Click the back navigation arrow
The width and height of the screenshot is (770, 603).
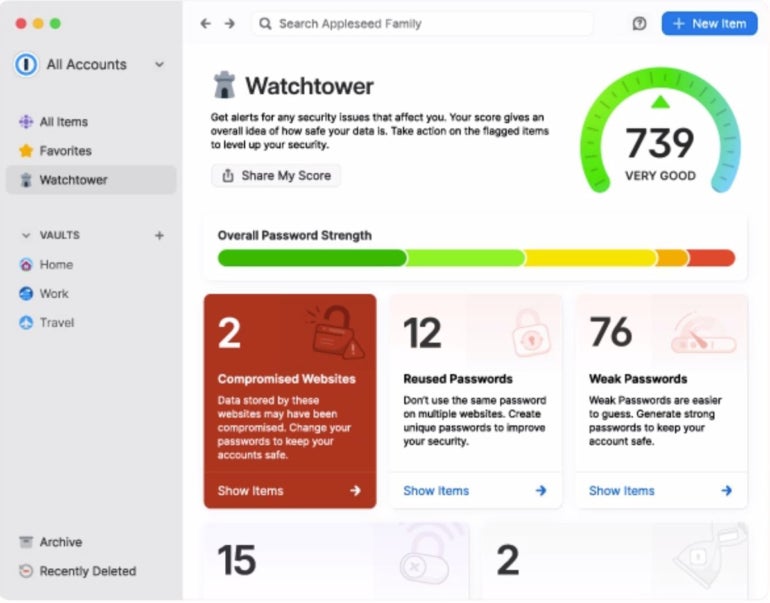[x=205, y=24]
